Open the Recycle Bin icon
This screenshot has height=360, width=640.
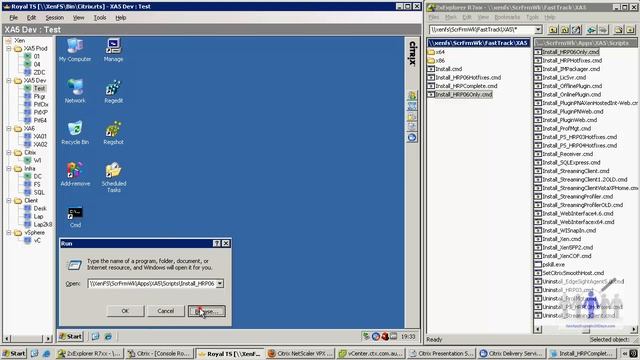(x=75, y=133)
